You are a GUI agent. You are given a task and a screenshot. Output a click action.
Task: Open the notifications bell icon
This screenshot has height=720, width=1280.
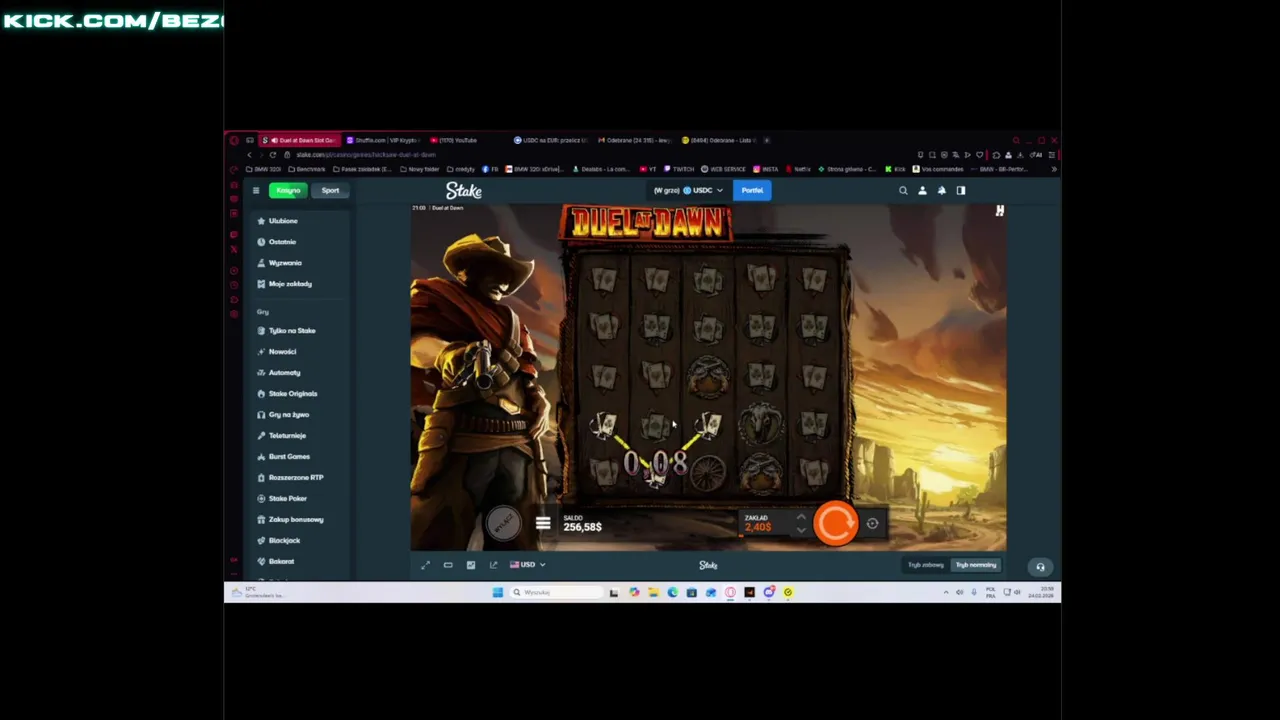[941, 190]
